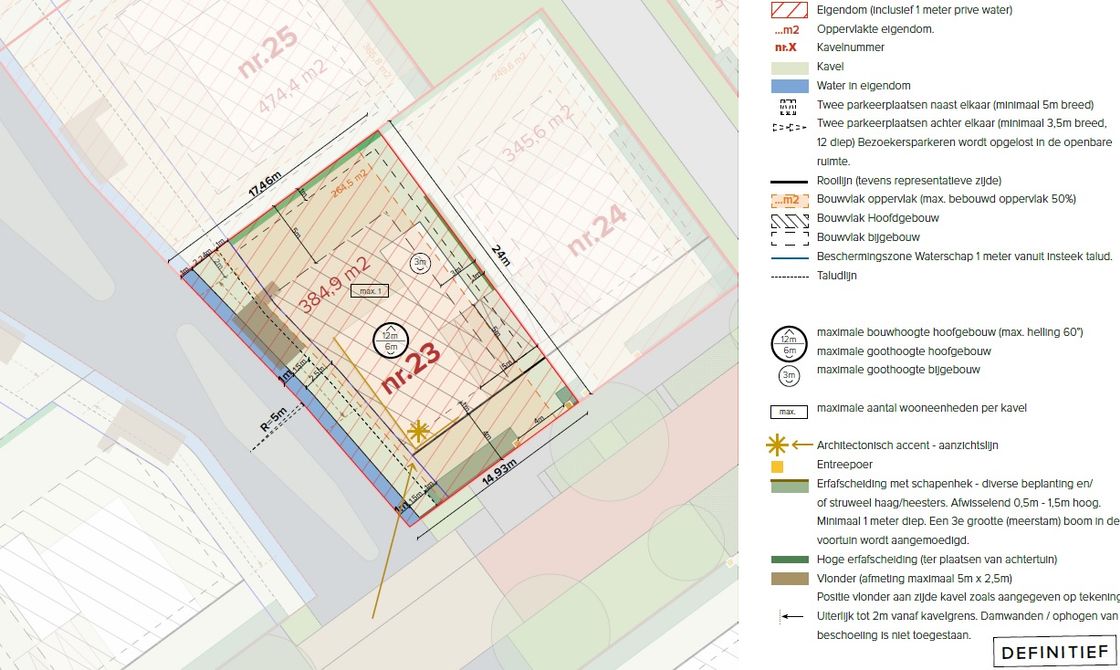Click the red hatched Eigendom legend symbol

tap(790, 10)
